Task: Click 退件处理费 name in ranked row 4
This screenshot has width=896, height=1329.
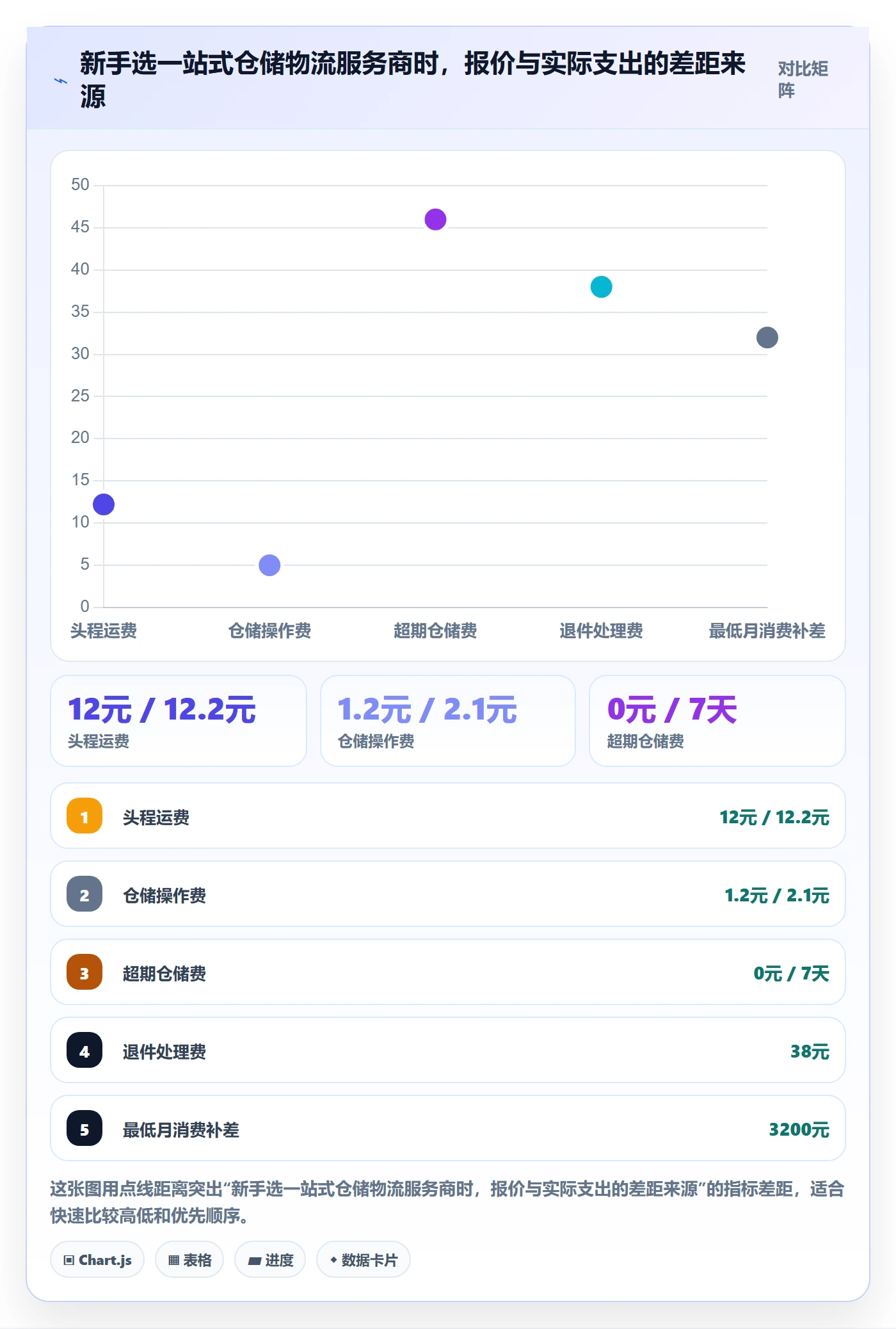Action: 164,1052
